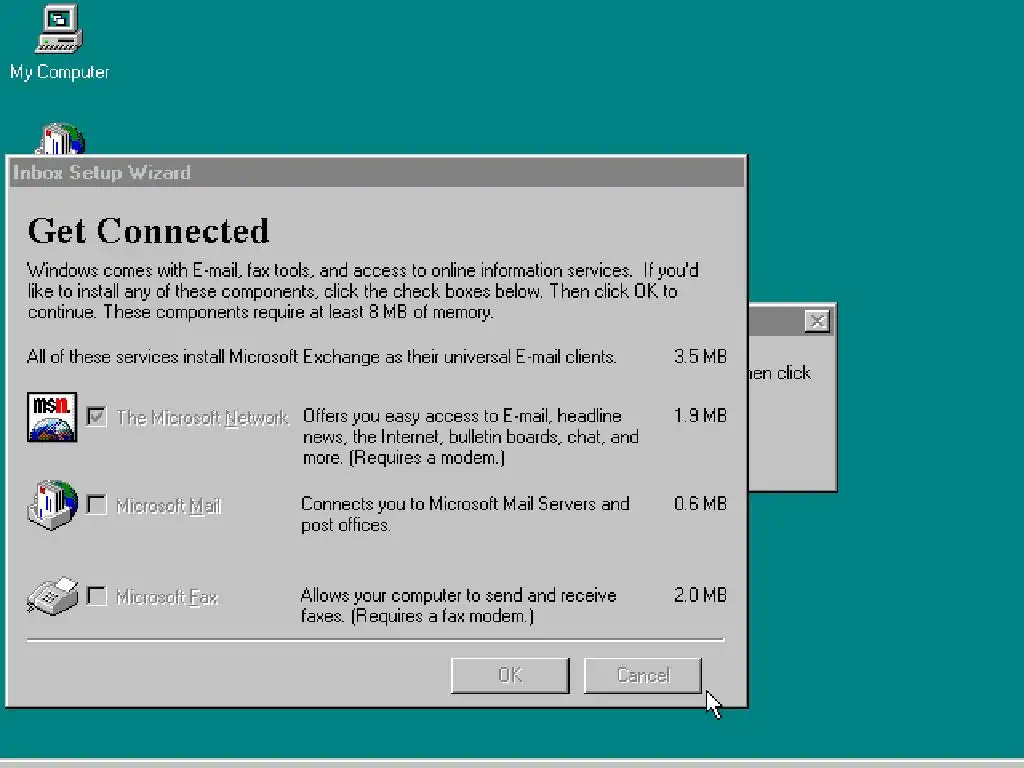Click the MSN logo icon

[52, 417]
